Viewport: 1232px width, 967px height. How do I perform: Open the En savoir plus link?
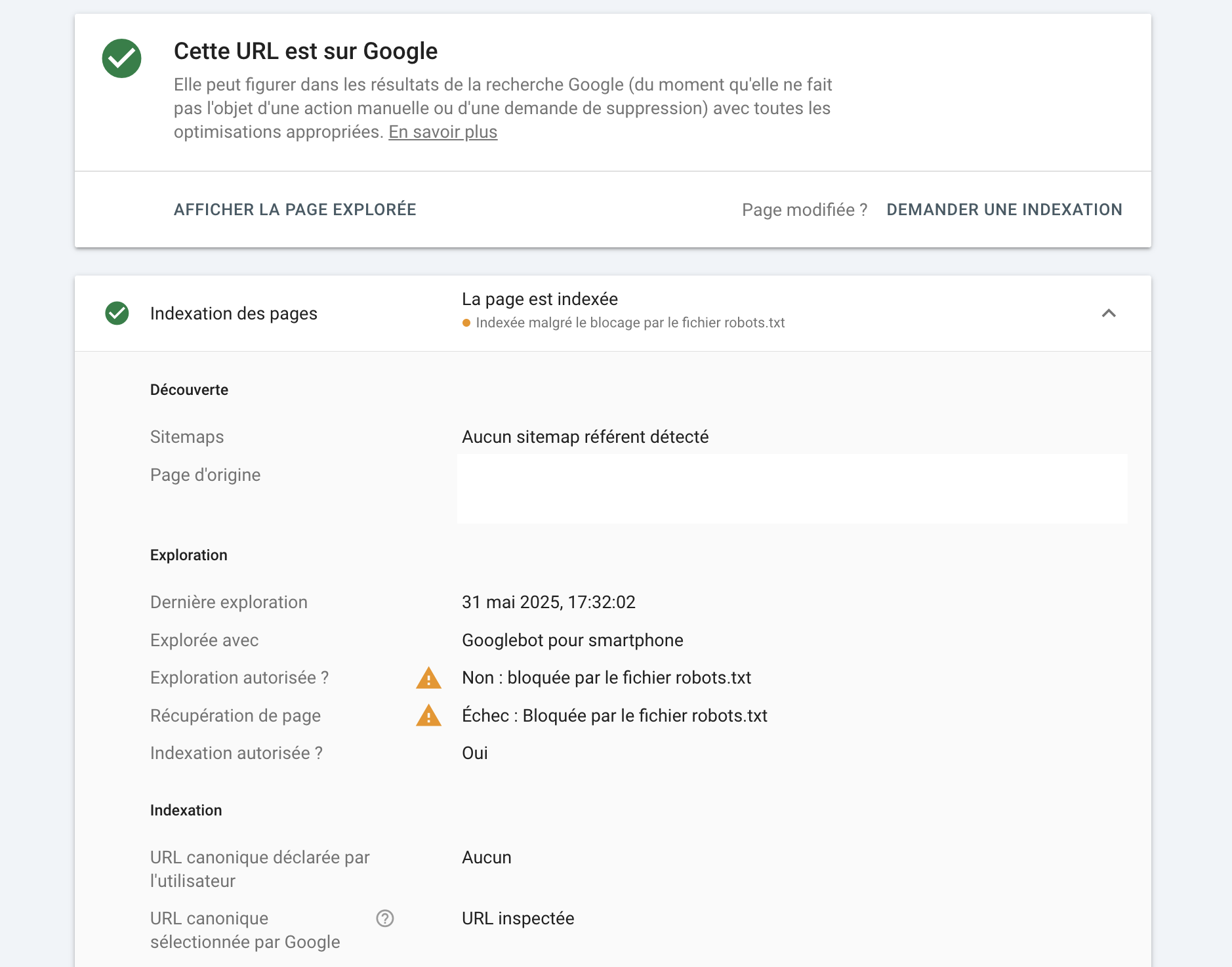click(x=443, y=132)
